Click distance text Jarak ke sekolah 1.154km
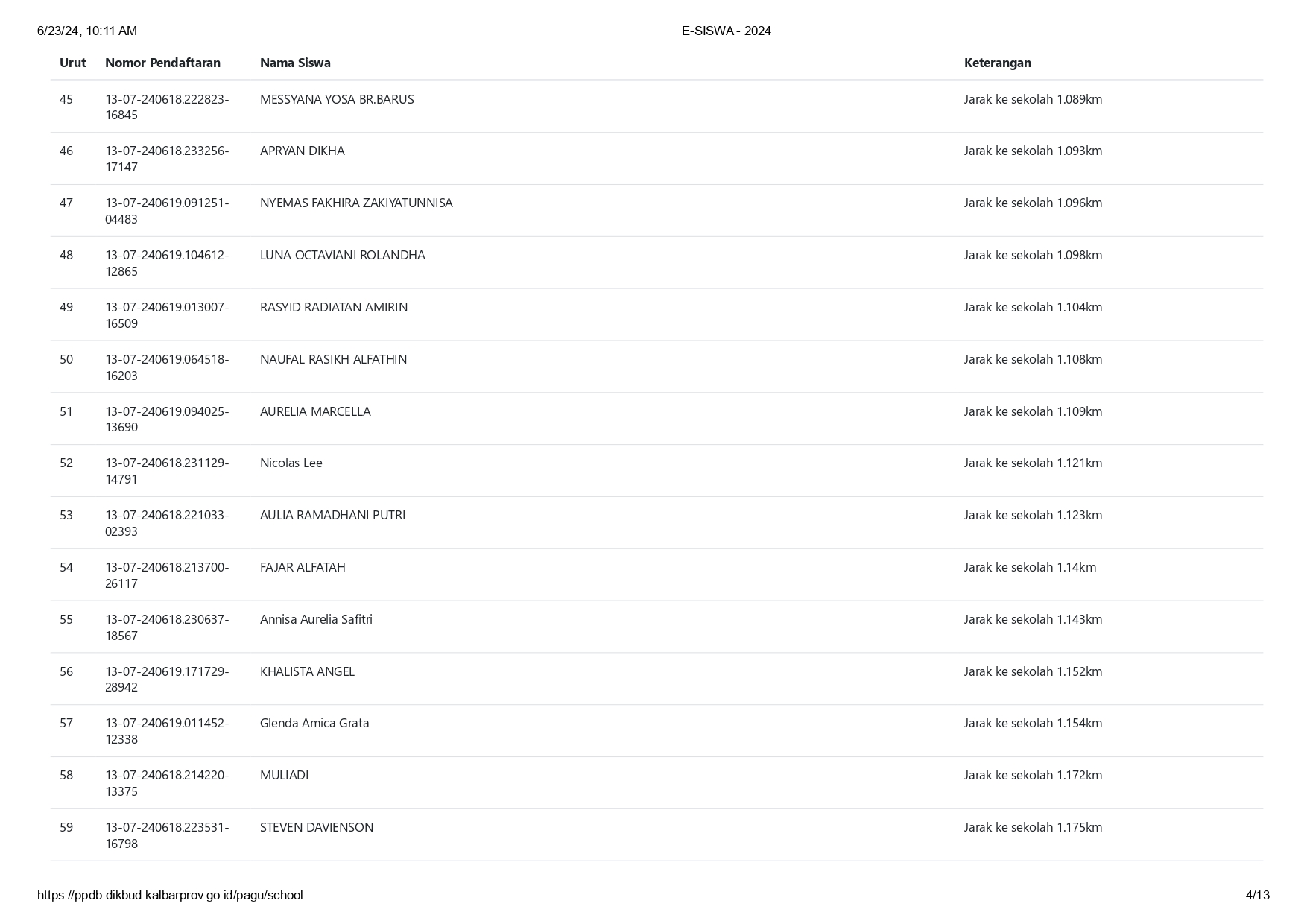Screen dimensions: 1307x924 (1033, 723)
